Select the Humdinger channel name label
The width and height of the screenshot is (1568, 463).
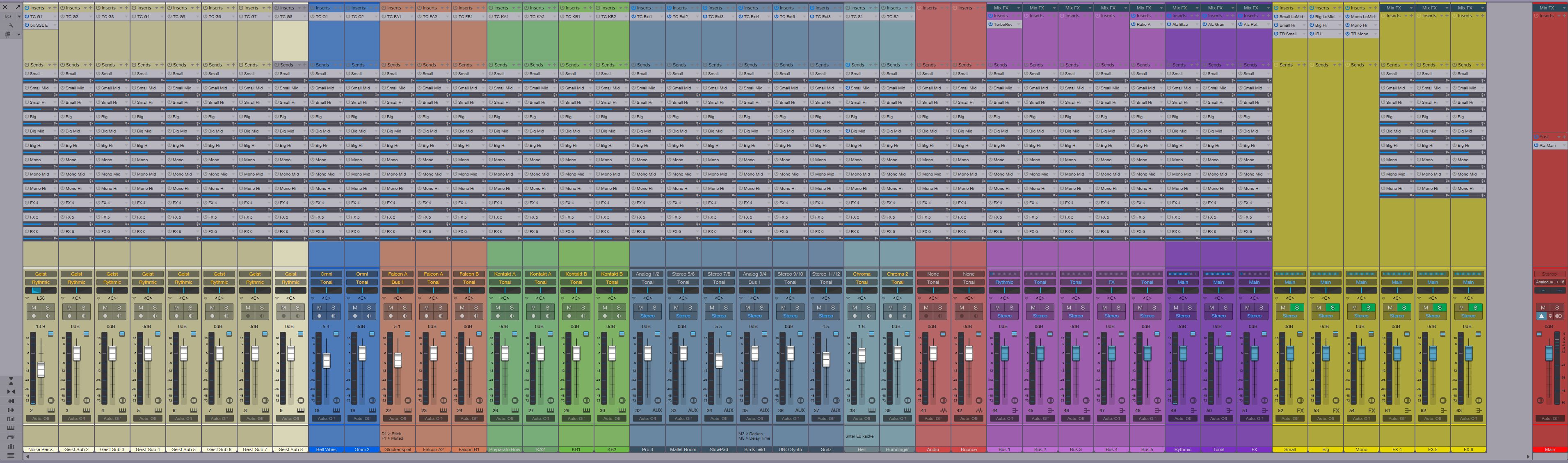coord(897,449)
